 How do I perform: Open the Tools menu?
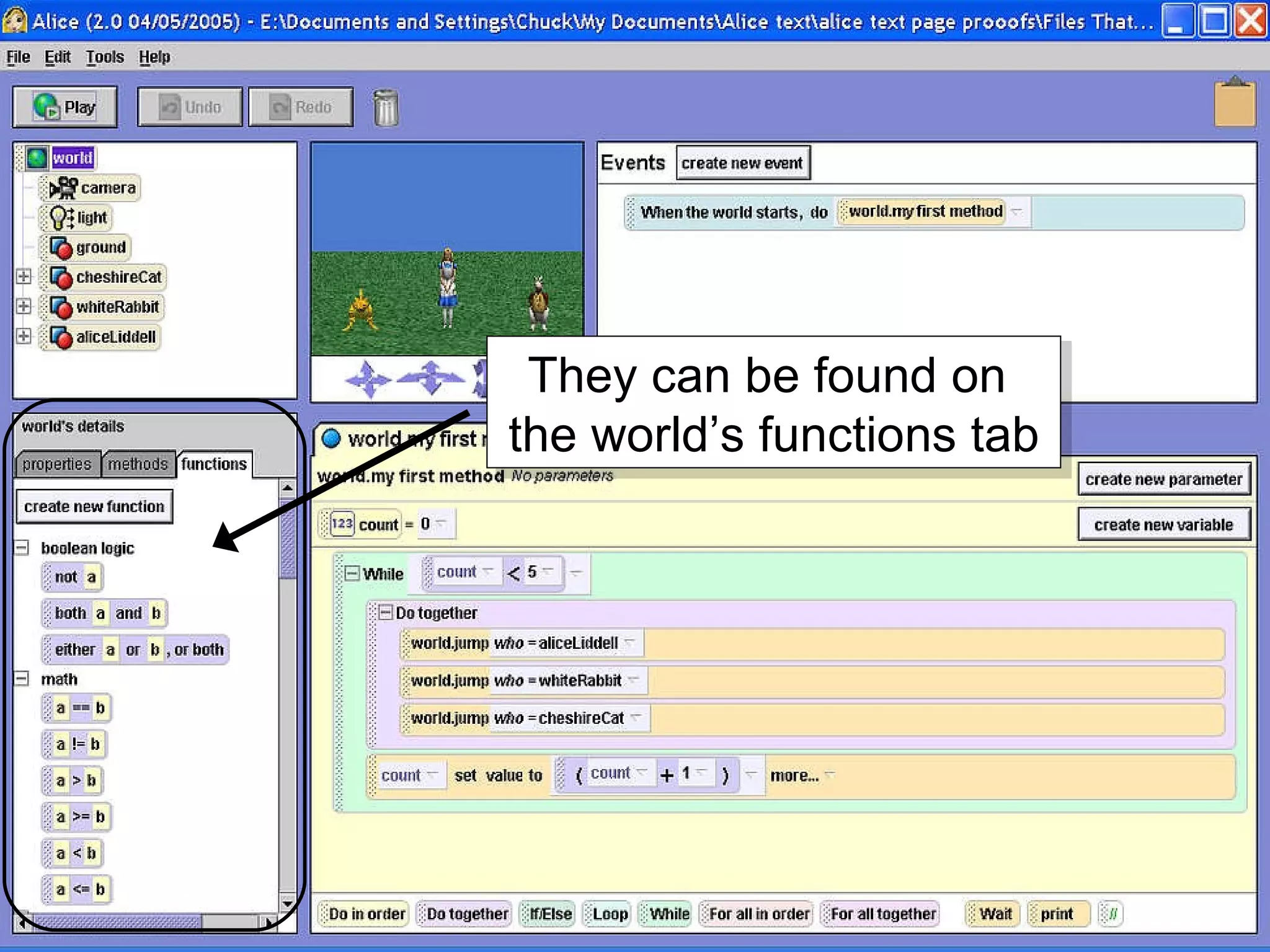point(104,57)
